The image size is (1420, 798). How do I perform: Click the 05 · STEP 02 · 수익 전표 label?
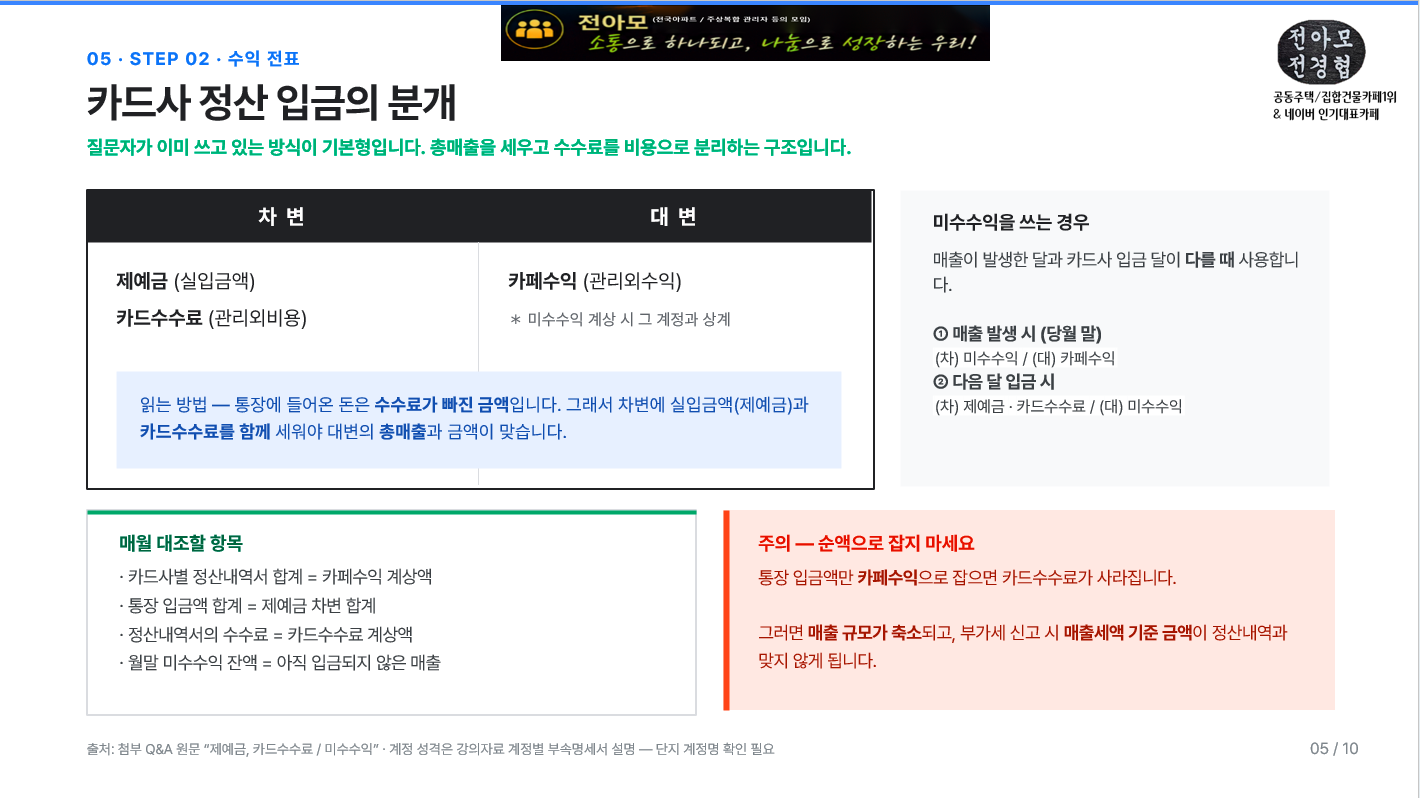click(x=193, y=59)
